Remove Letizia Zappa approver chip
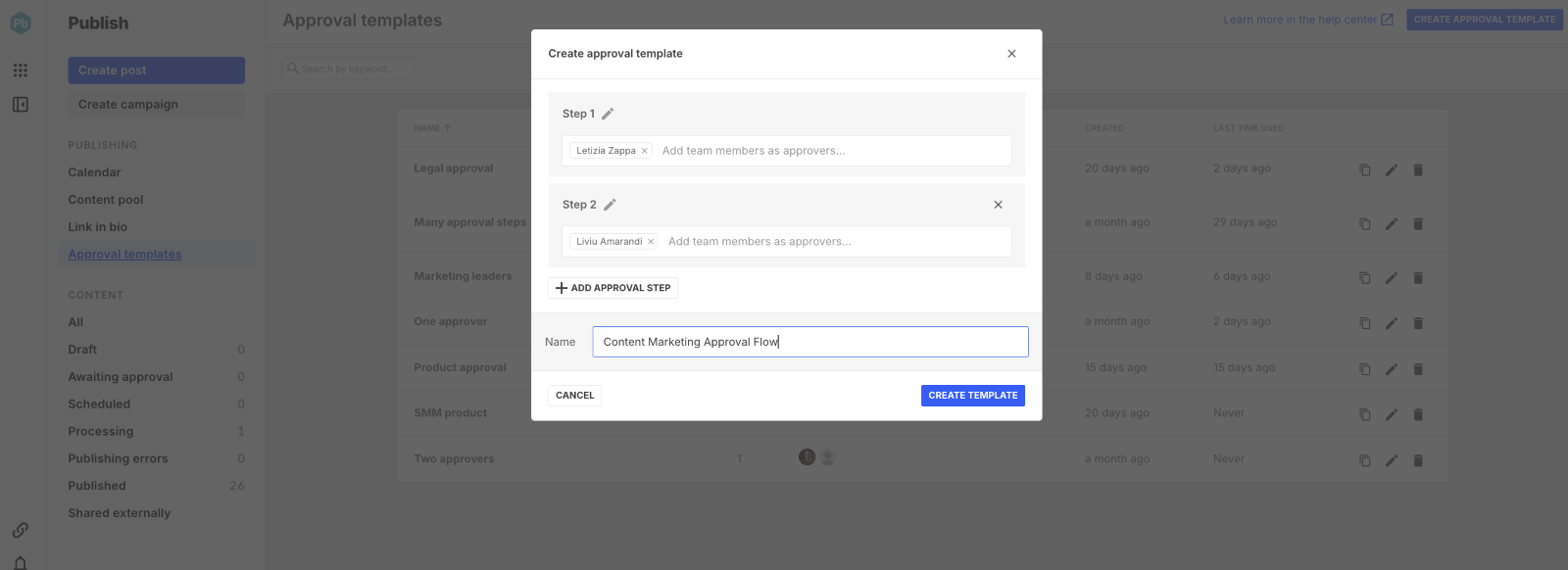1568x570 pixels. 644,151
